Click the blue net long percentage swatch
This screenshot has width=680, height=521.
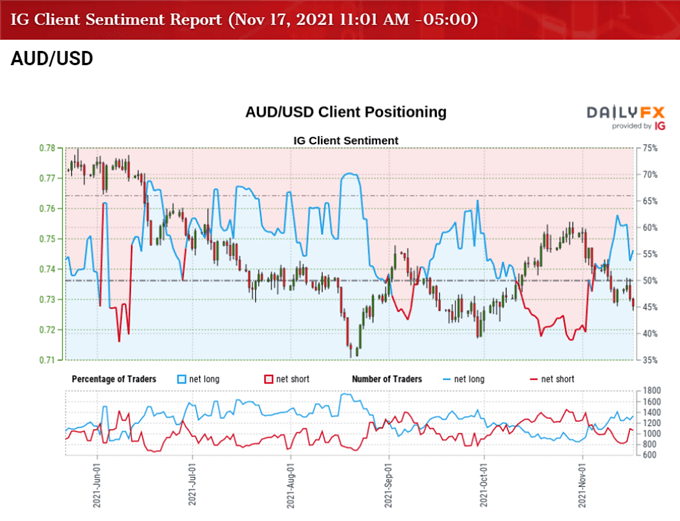[182, 379]
